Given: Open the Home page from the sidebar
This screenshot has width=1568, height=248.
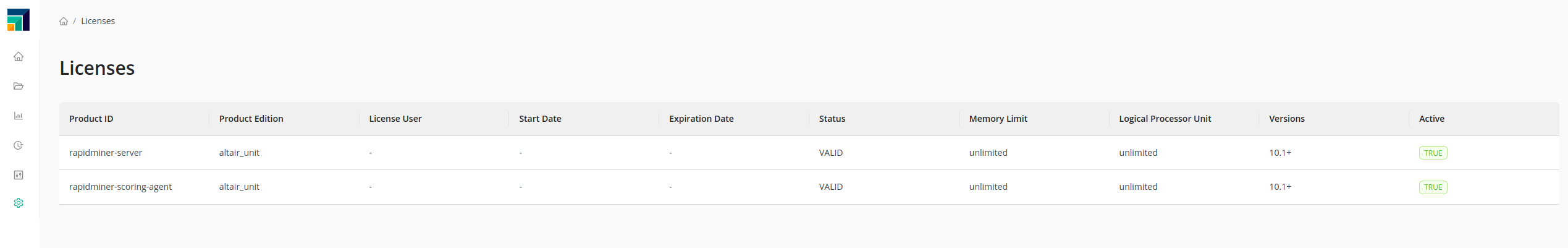Looking at the screenshot, I should point(19,56).
